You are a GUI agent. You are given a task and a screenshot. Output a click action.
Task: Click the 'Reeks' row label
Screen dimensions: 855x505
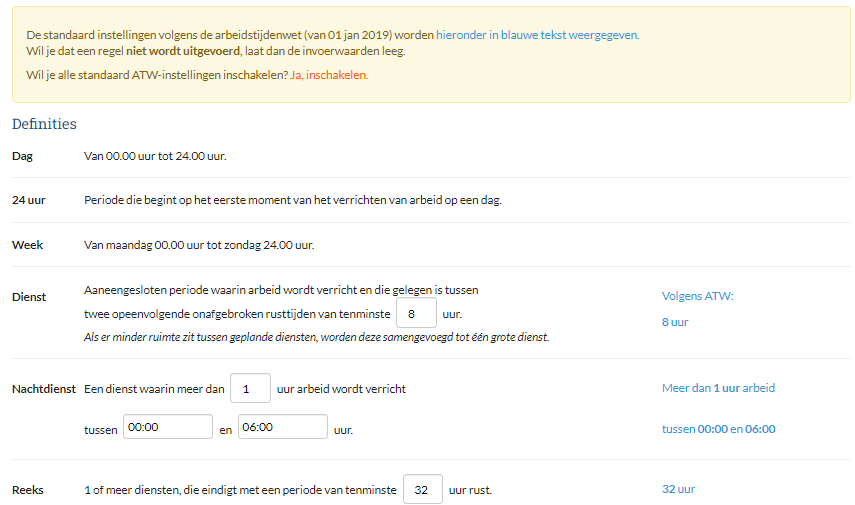pos(28,490)
